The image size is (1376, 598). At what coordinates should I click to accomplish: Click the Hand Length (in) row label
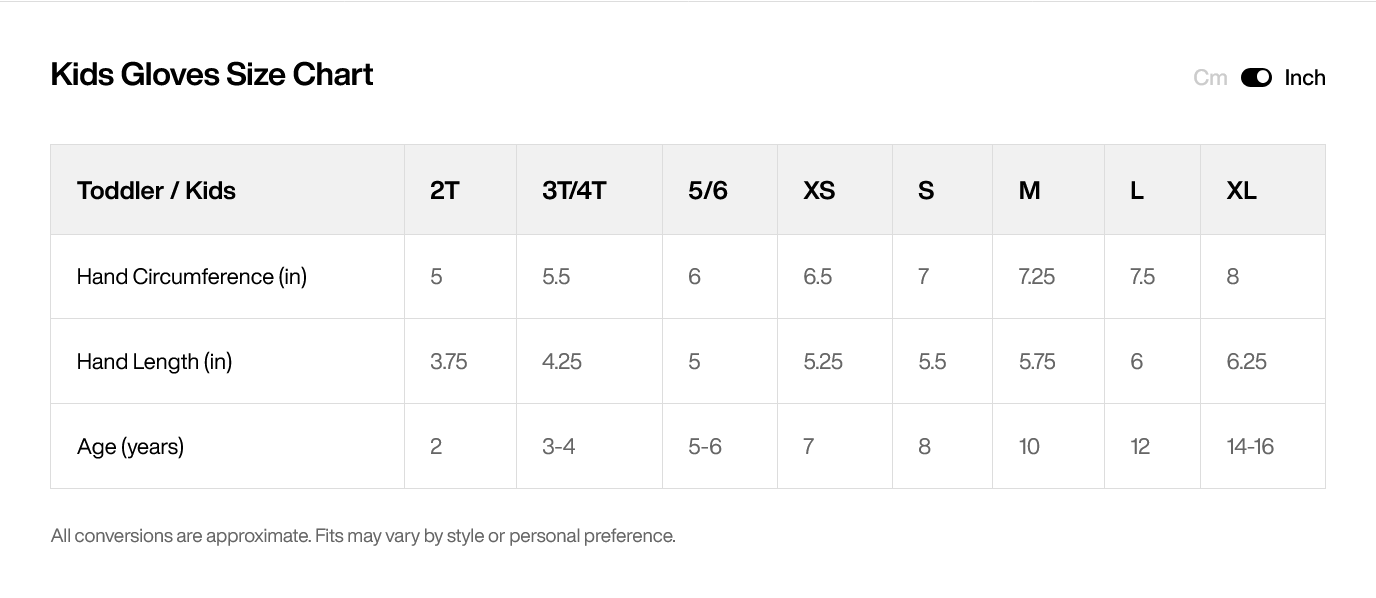[154, 361]
